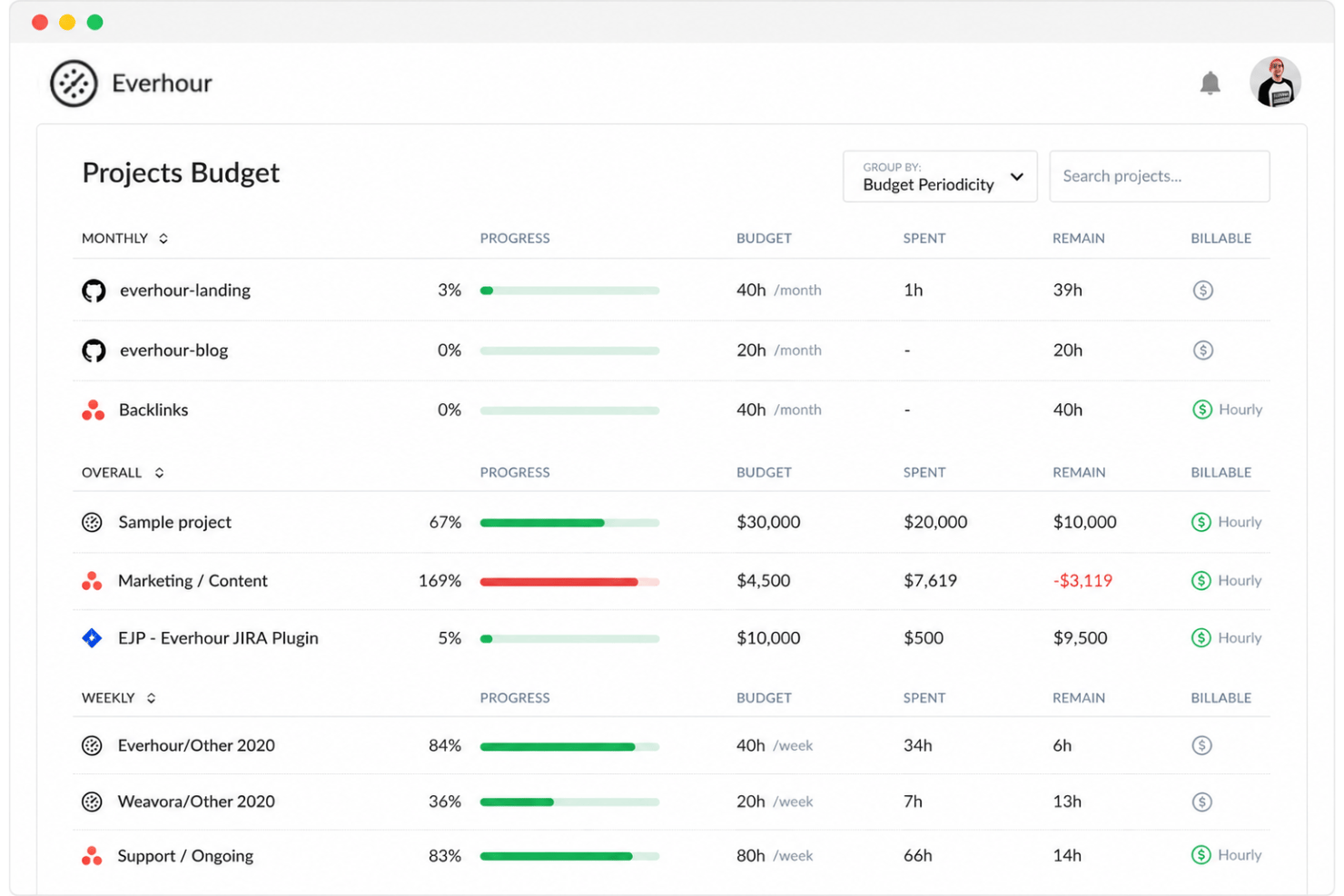This screenshot has height=896, width=1344.
Task: Collapse the MONTHLY group section
Action: [163, 239]
